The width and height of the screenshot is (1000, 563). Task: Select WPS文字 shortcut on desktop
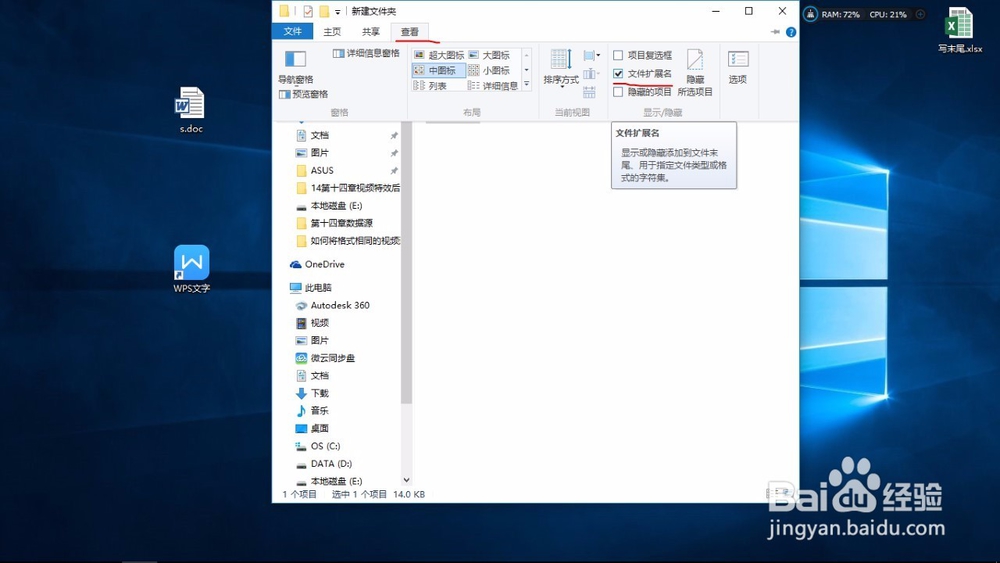tap(191, 269)
